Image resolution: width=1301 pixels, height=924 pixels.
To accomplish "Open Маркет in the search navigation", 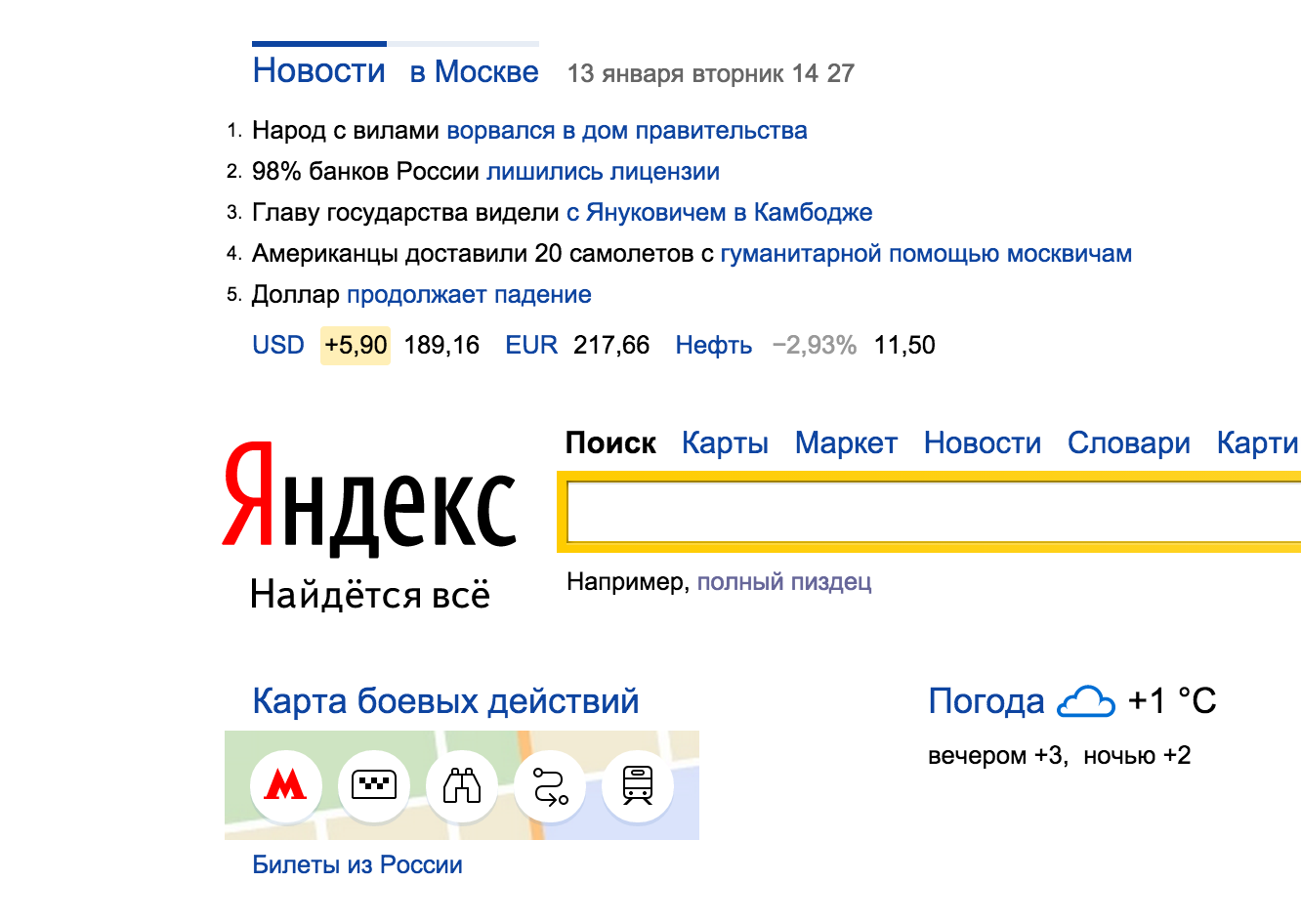I will click(846, 442).
